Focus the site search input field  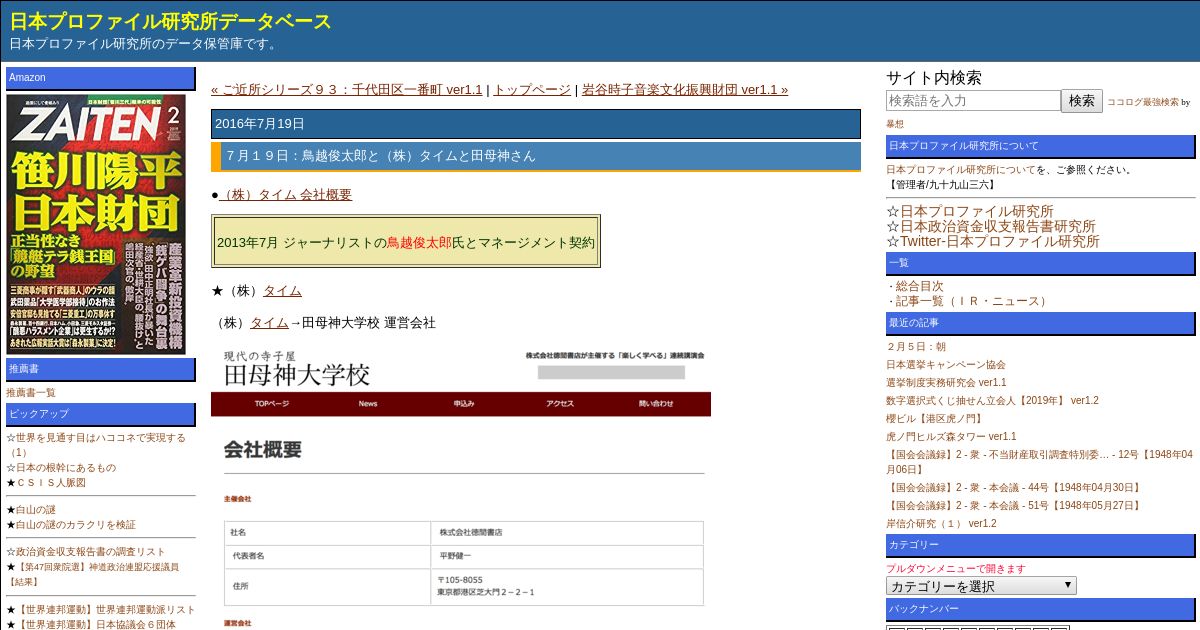973,101
